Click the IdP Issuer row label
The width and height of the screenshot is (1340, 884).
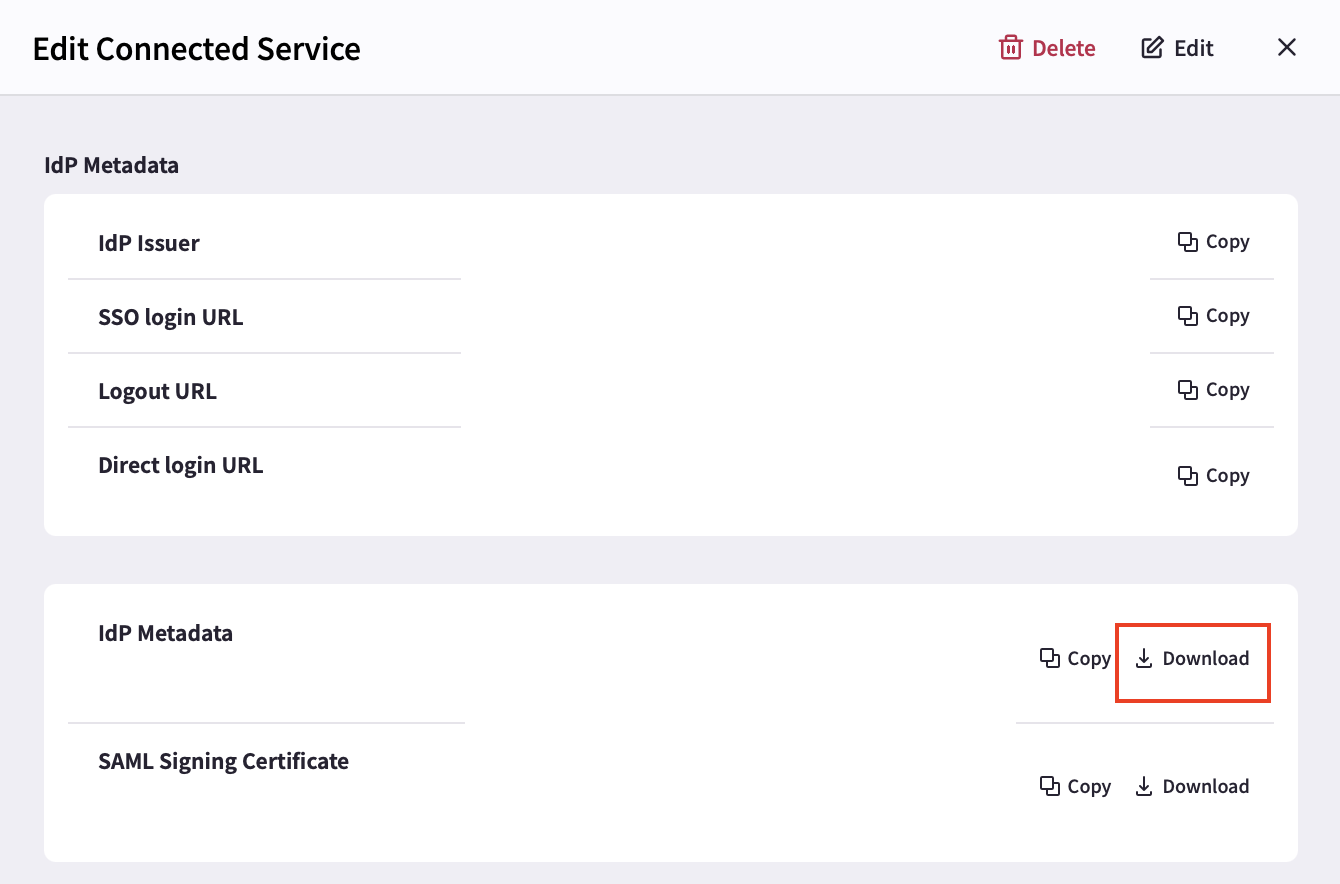[x=149, y=243]
